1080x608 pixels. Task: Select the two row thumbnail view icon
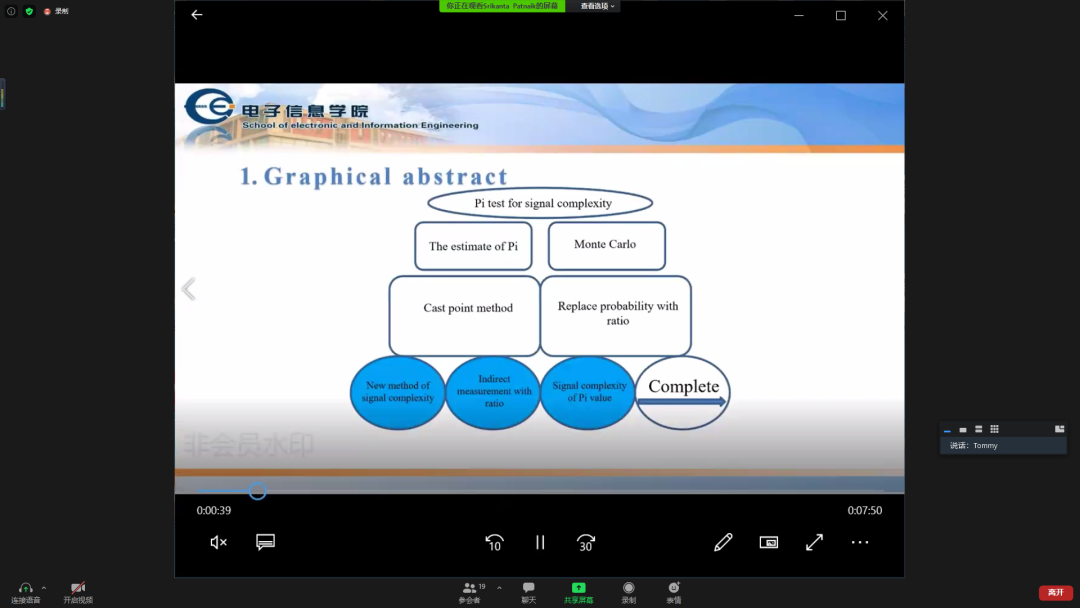pos(979,430)
